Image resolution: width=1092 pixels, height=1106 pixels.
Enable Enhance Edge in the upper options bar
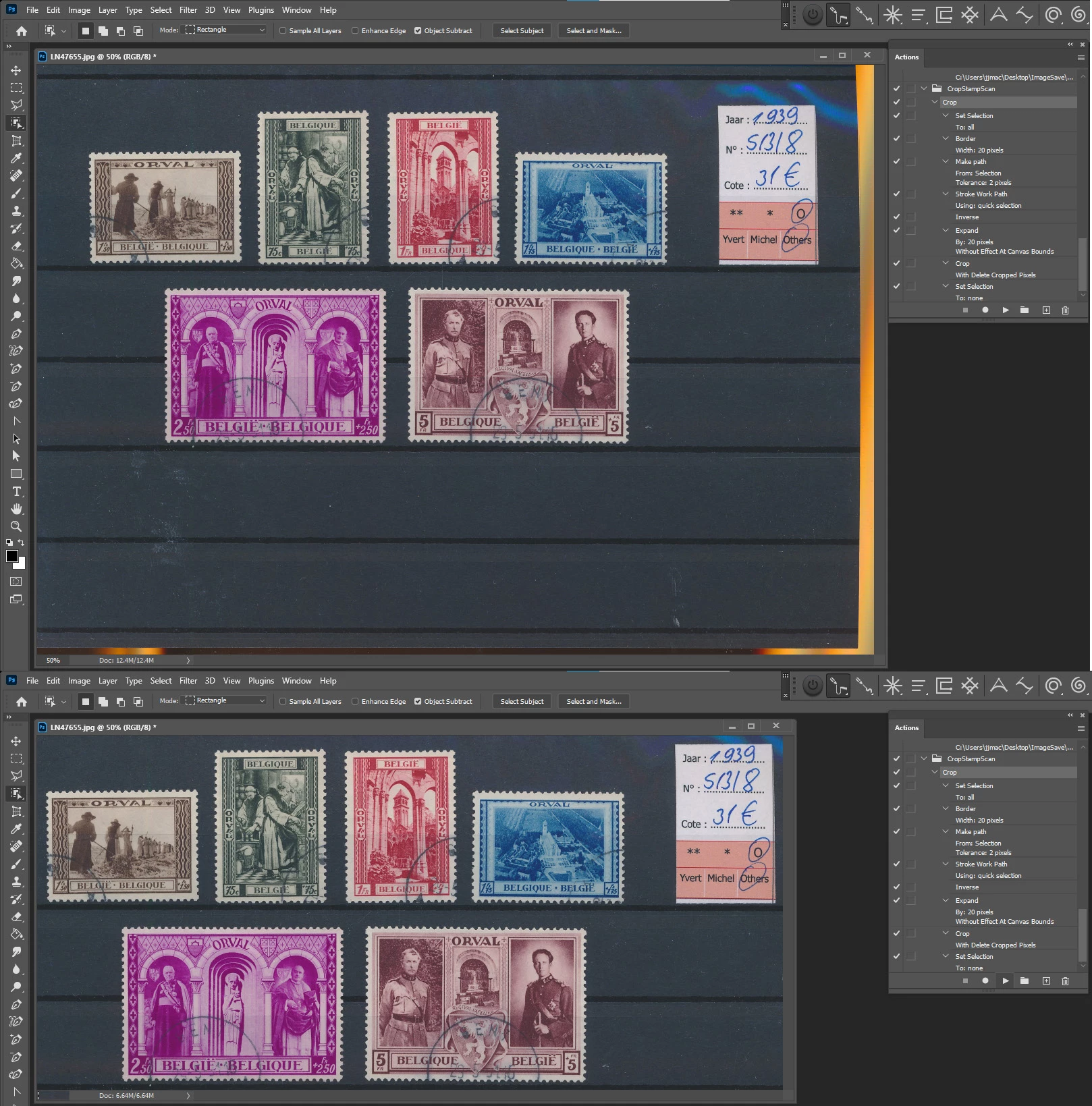pos(355,30)
